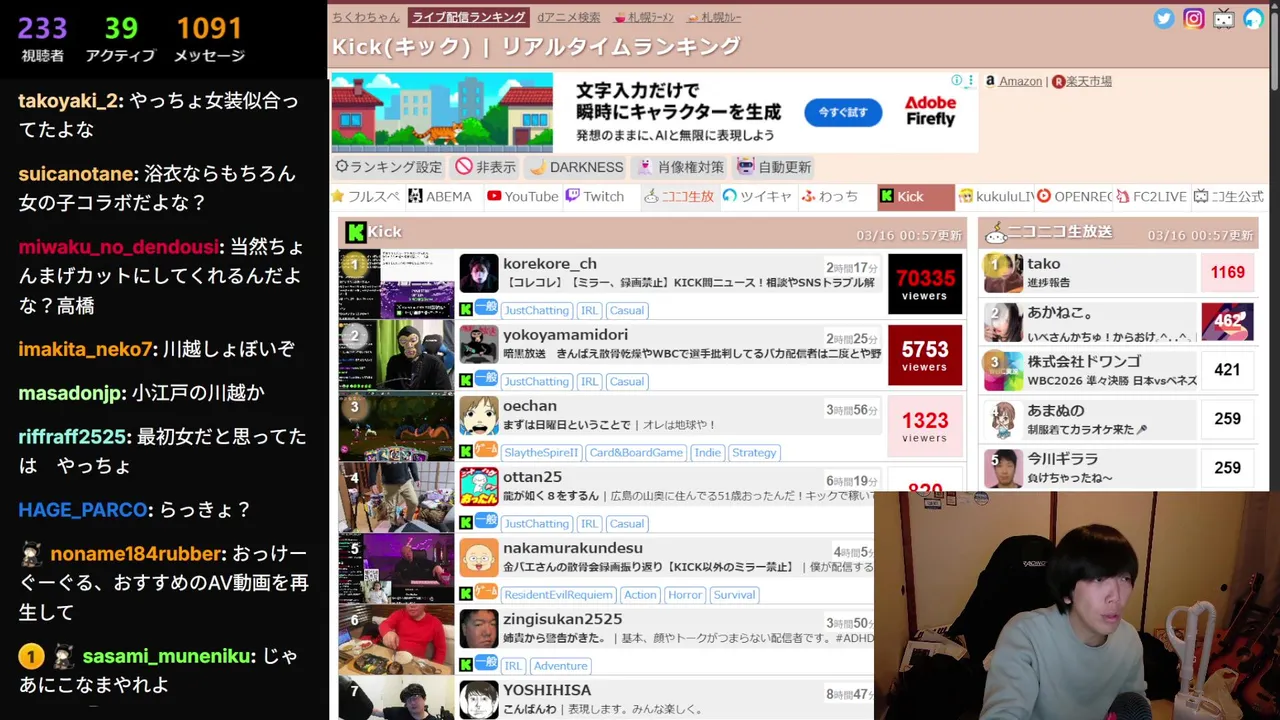Image resolution: width=1280 pixels, height=720 pixels.
Task: Switch to the kukuluLIVE tab
Action: (x=995, y=197)
